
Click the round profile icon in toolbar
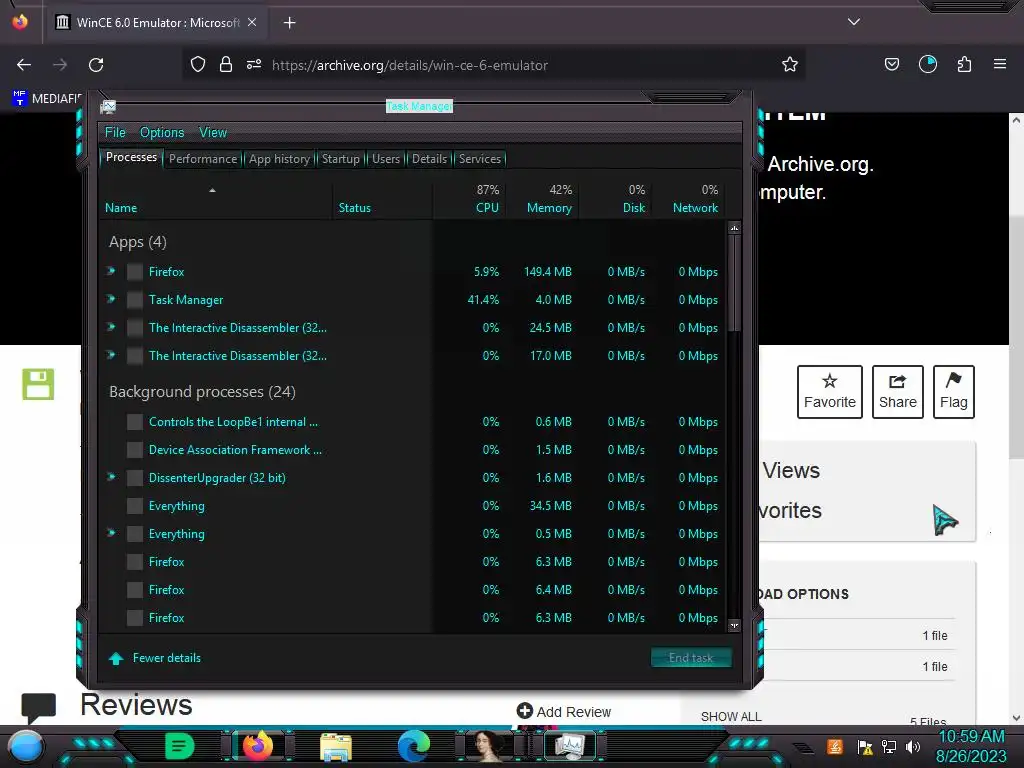coord(928,65)
